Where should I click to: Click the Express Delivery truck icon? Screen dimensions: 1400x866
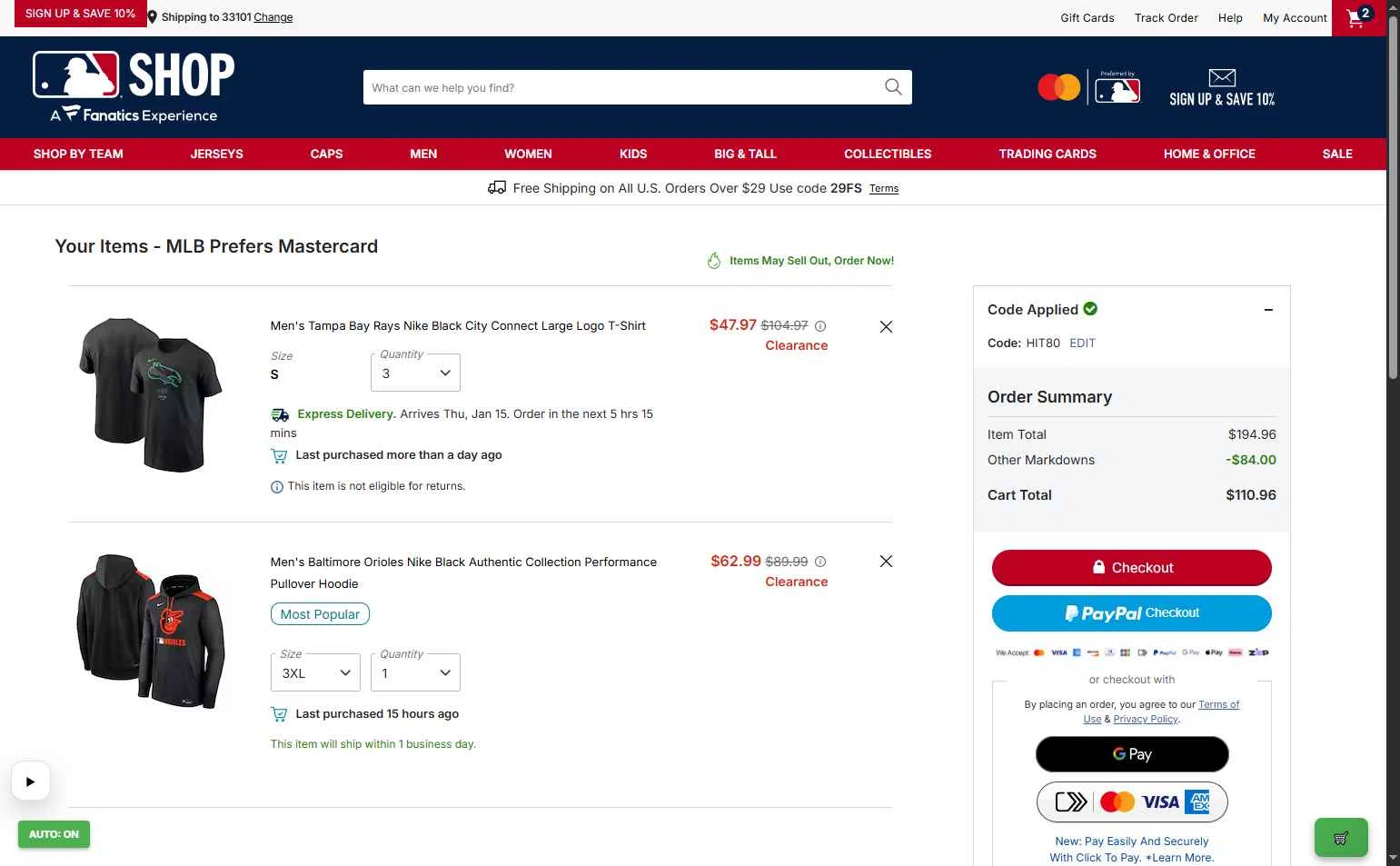(x=280, y=414)
